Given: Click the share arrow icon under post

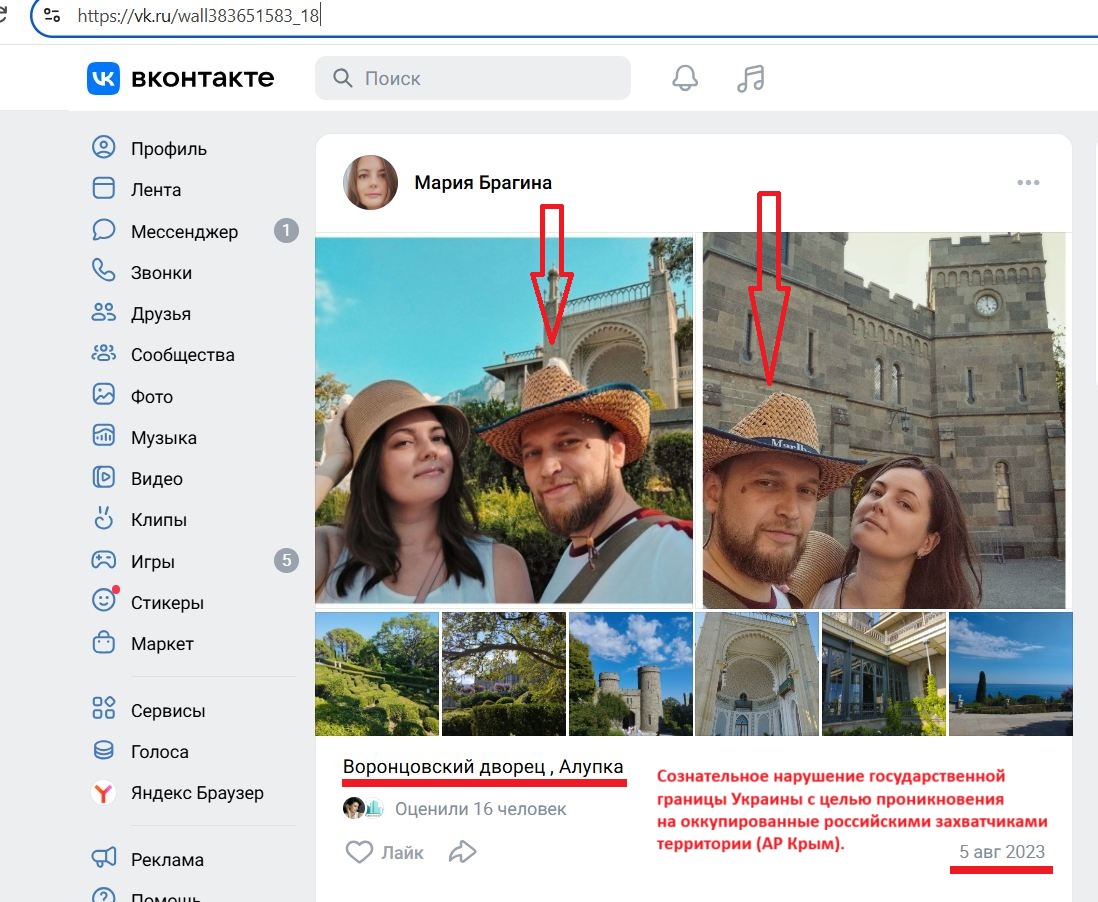Looking at the screenshot, I should pyautogui.click(x=462, y=852).
